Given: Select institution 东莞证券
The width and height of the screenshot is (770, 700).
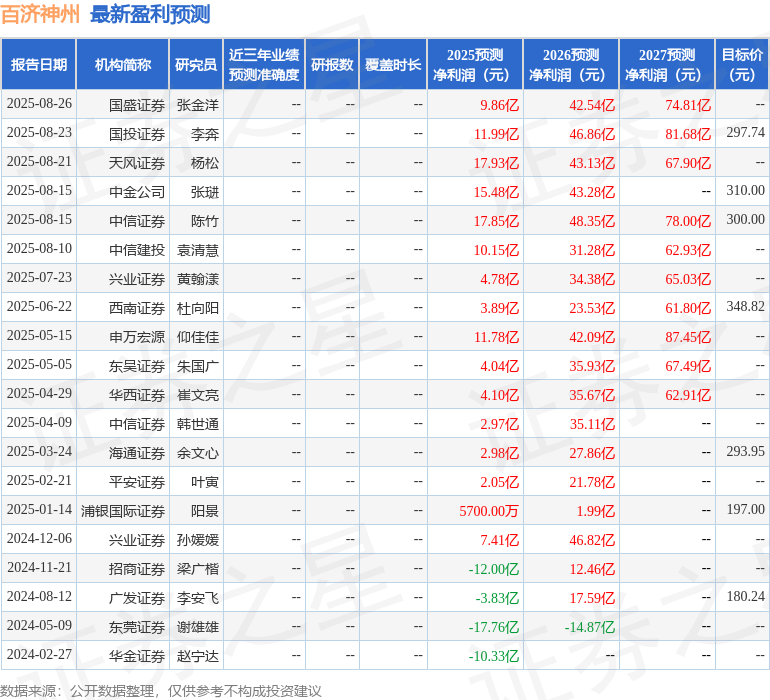Looking at the screenshot, I should point(137,626).
